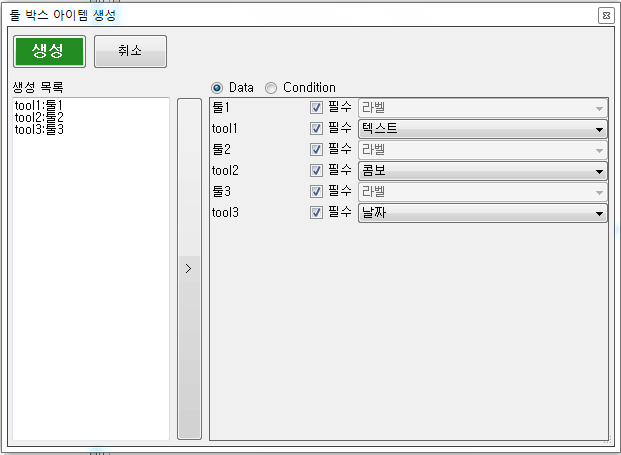621x455 pixels.
Task: Close the 툴 박스 아이템 생성 dialog
Action: click(x=606, y=15)
